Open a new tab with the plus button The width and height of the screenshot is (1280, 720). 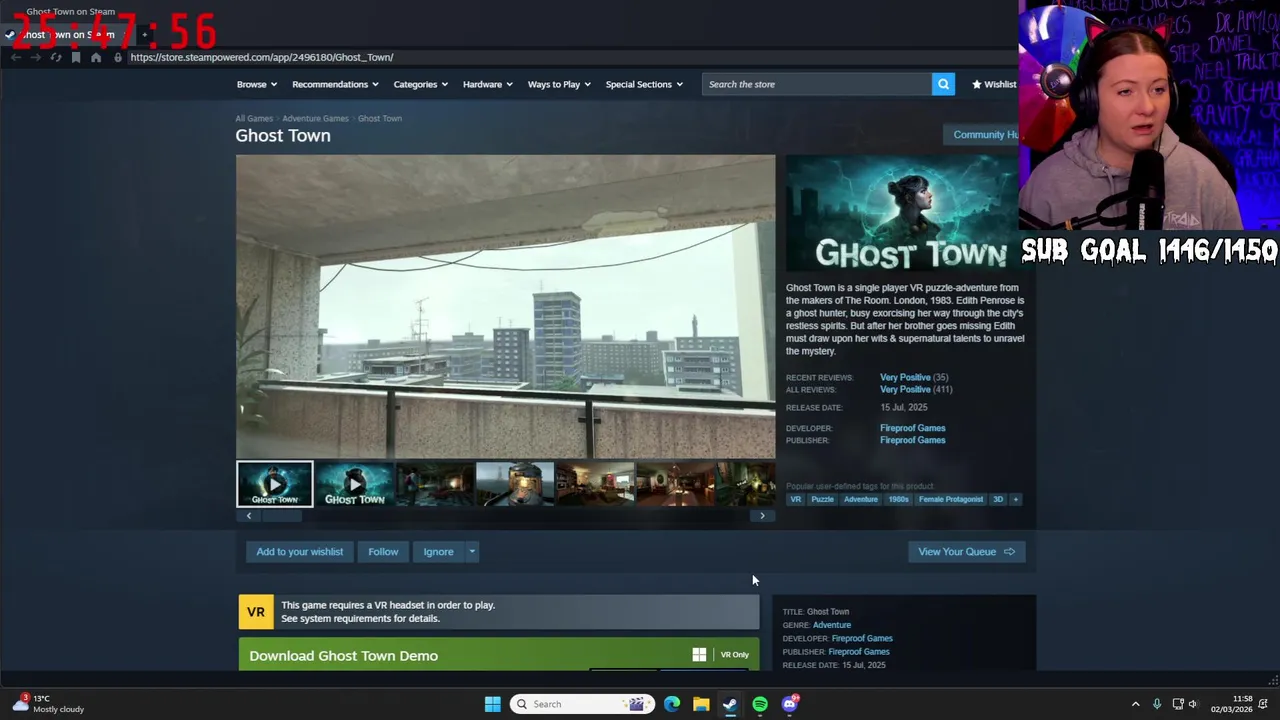[144, 35]
